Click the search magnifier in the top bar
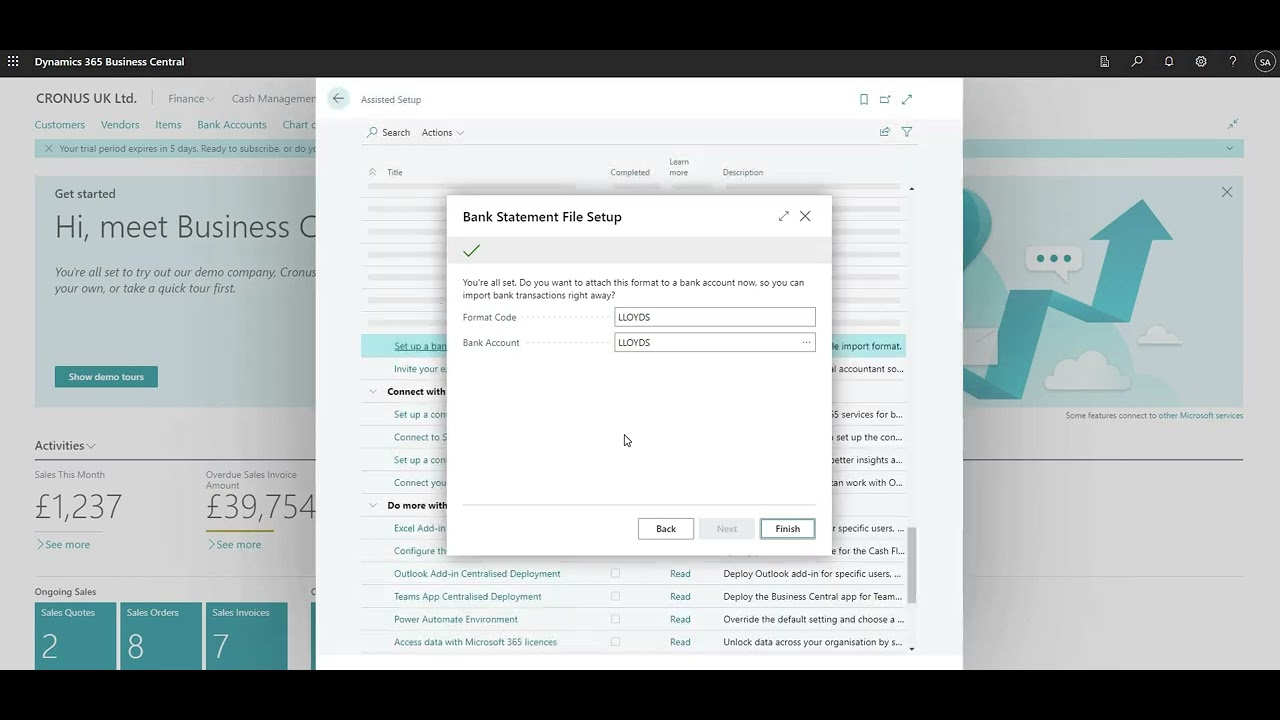 (1137, 62)
